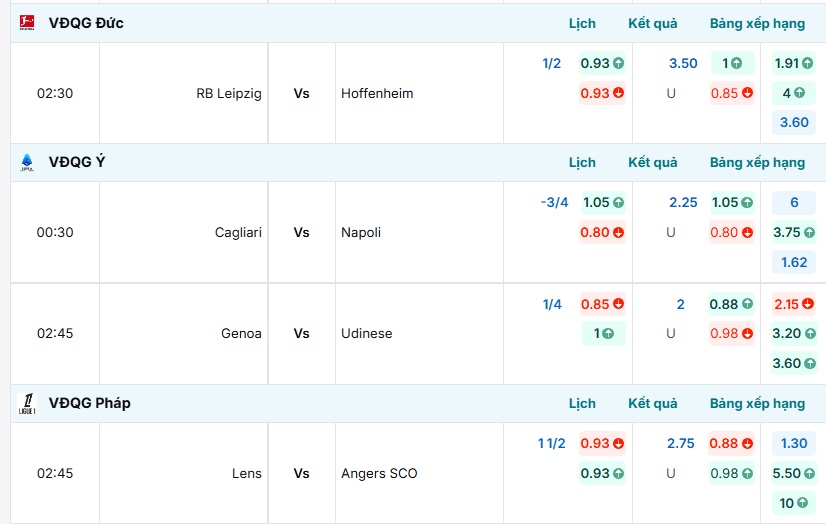
Task: Select the 1.30 odds for Lens match
Action: click(x=793, y=443)
